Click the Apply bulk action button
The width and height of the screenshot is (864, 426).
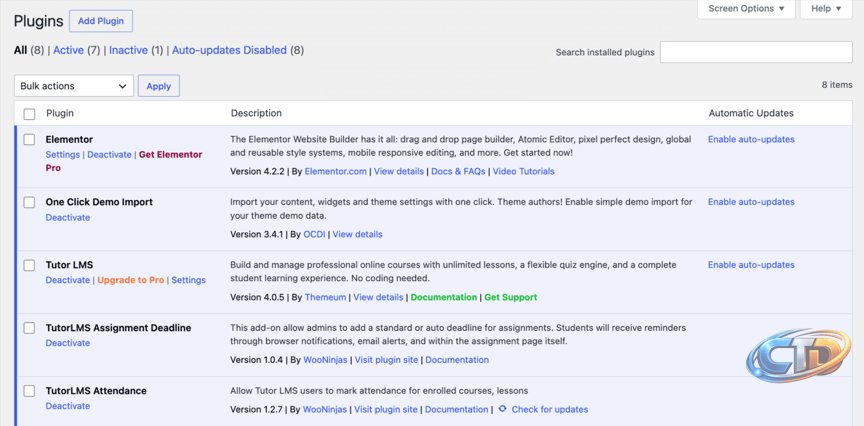point(159,86)
